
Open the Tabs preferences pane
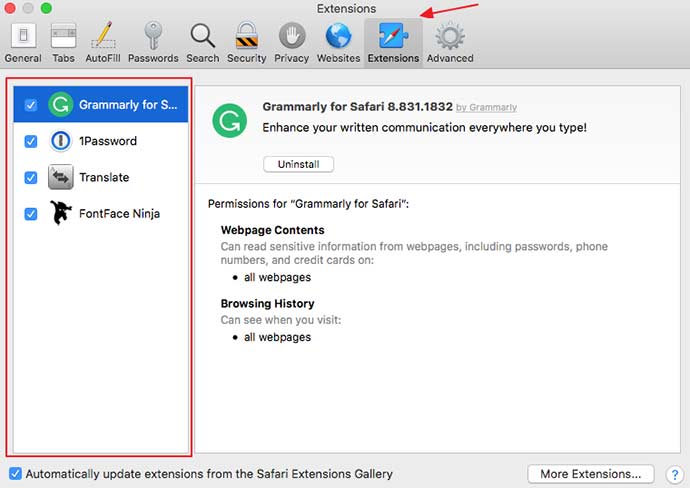point(63,43)
